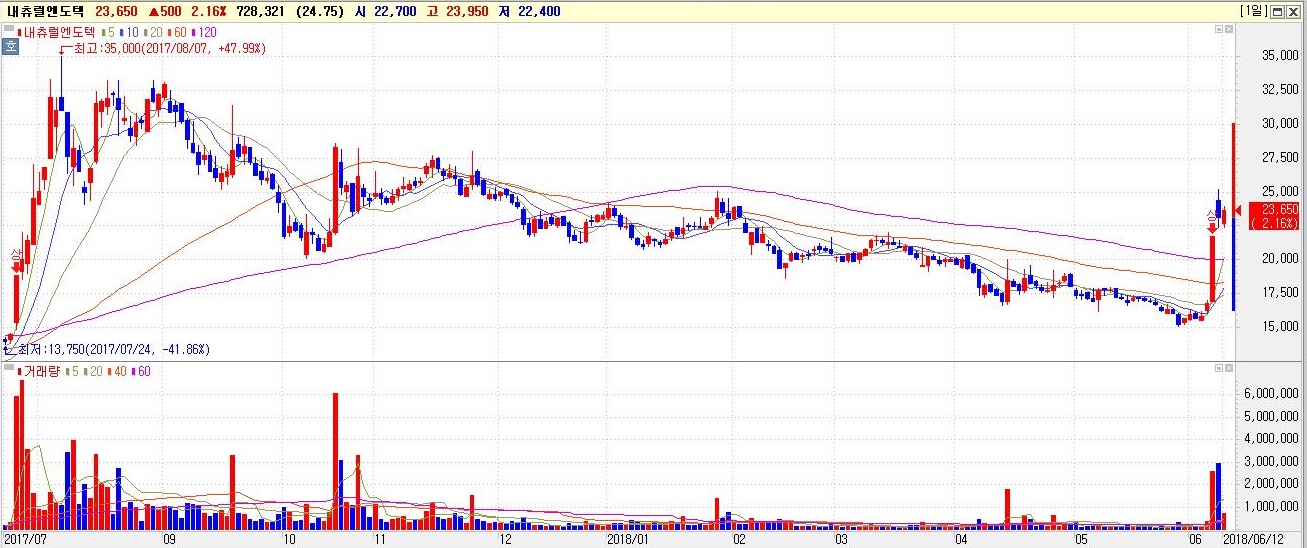1307x548 pixels.
Task: Click the (24.75) figure in the header
Action: coord(318,12)
